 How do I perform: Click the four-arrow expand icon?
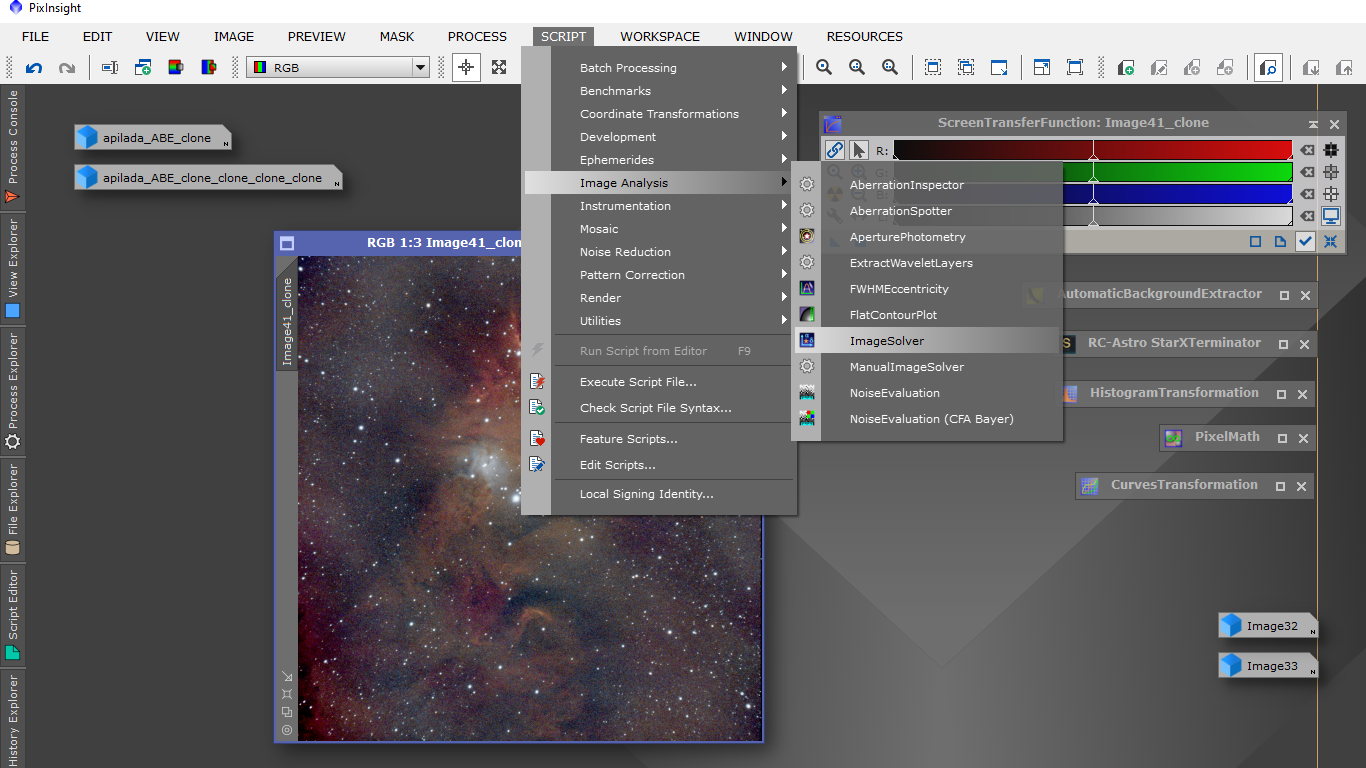499,68
